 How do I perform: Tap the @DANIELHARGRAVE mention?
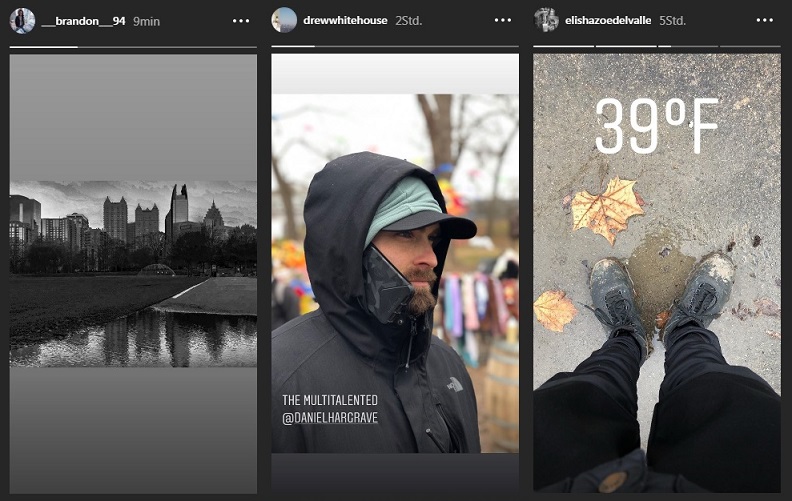330,418
